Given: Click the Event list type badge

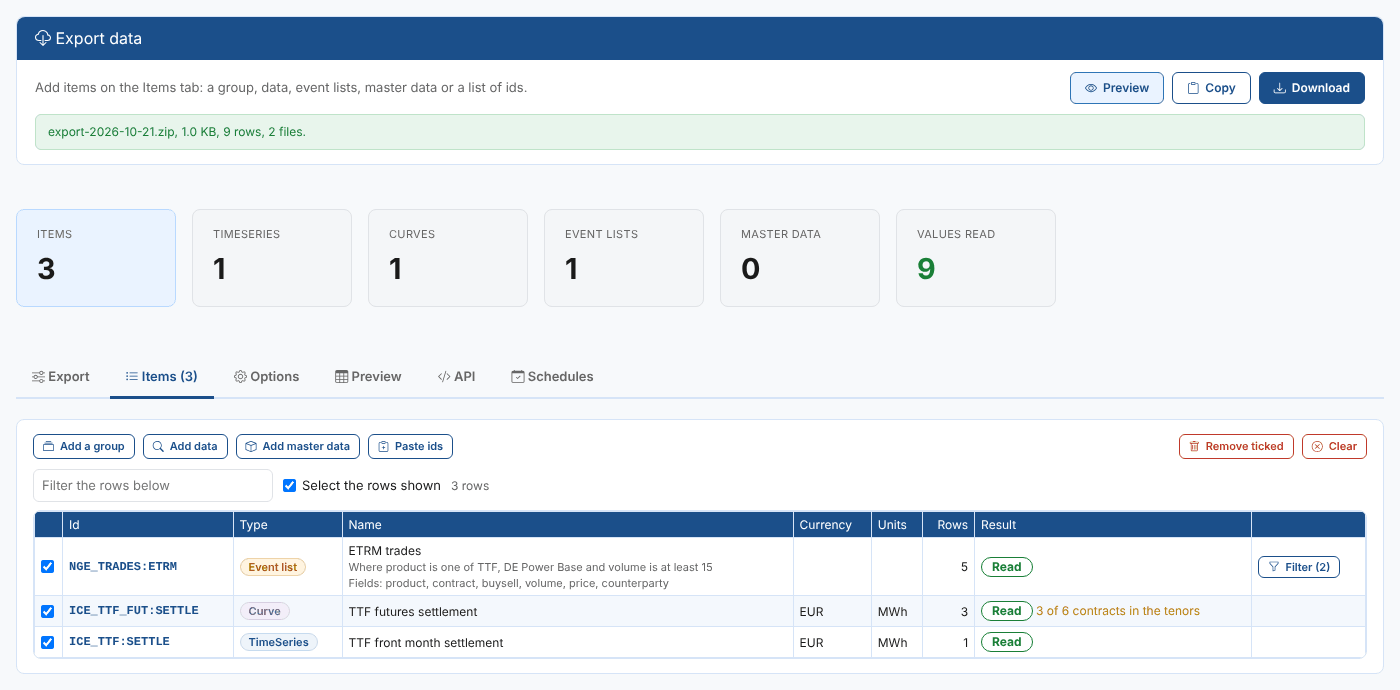Looking at the screenshot, I should (273, 567).
